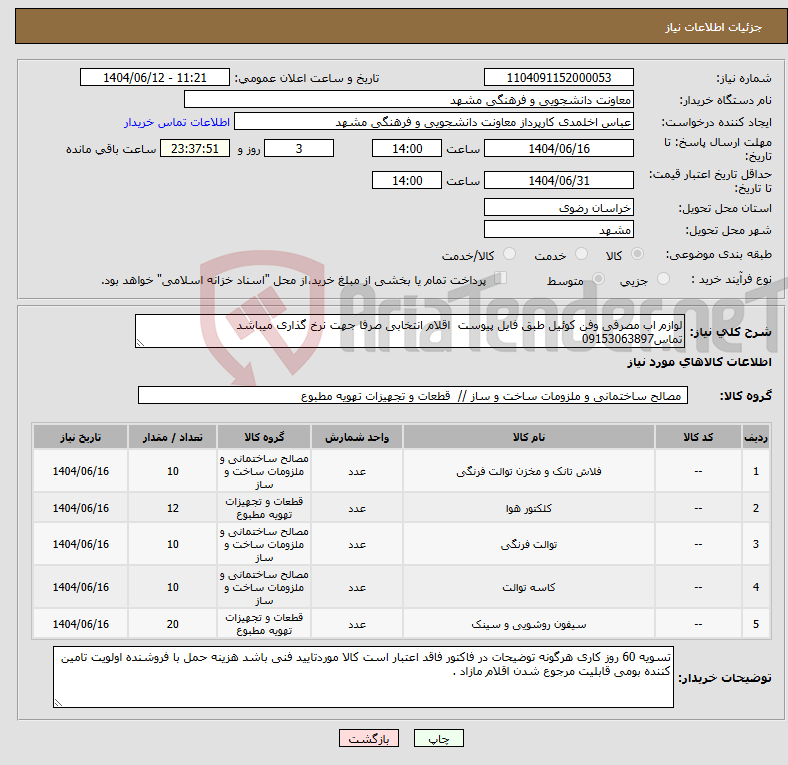The height and width of the screenshot is (765, 788).
Task: Open the اطلاعات تماس خریدار link
Action: (177, 122)
